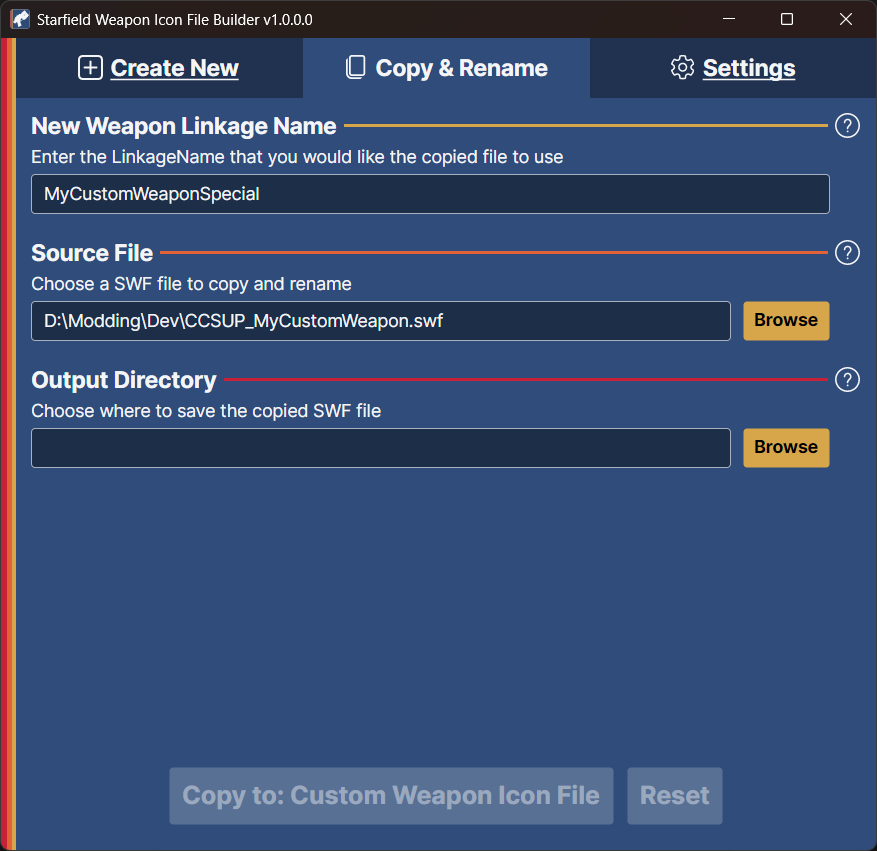Click the window title 'Starfield Weapon Icon File Builder v1.0.0.0'
This screenshot has height=851, width=877.
(175, 20)
